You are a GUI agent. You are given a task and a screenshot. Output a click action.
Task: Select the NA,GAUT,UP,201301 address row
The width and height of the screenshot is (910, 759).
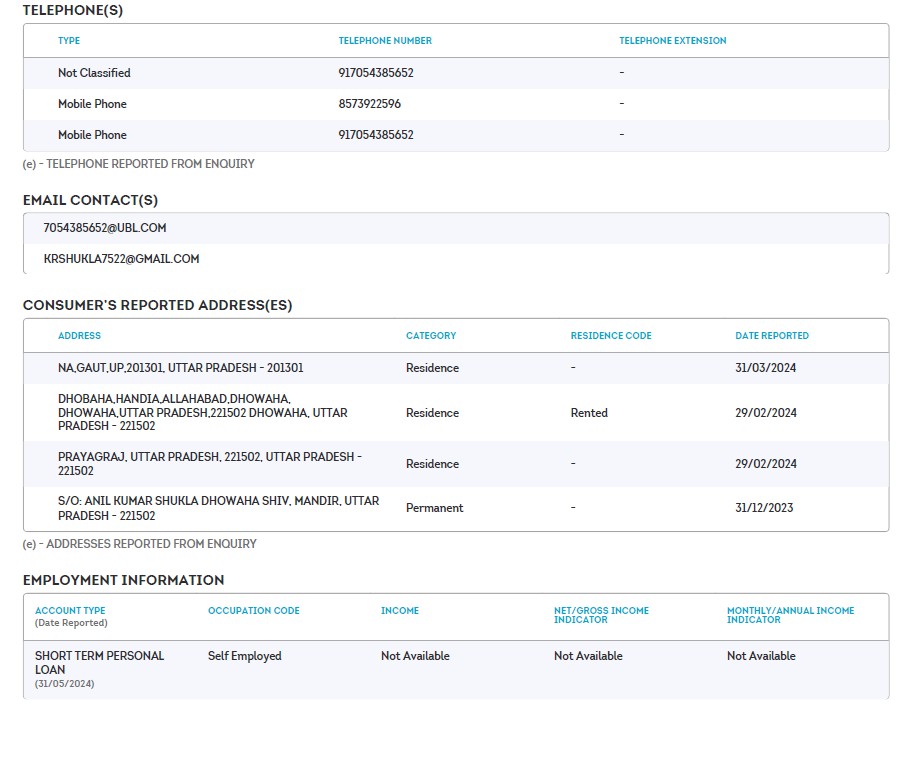coord(180,368)
